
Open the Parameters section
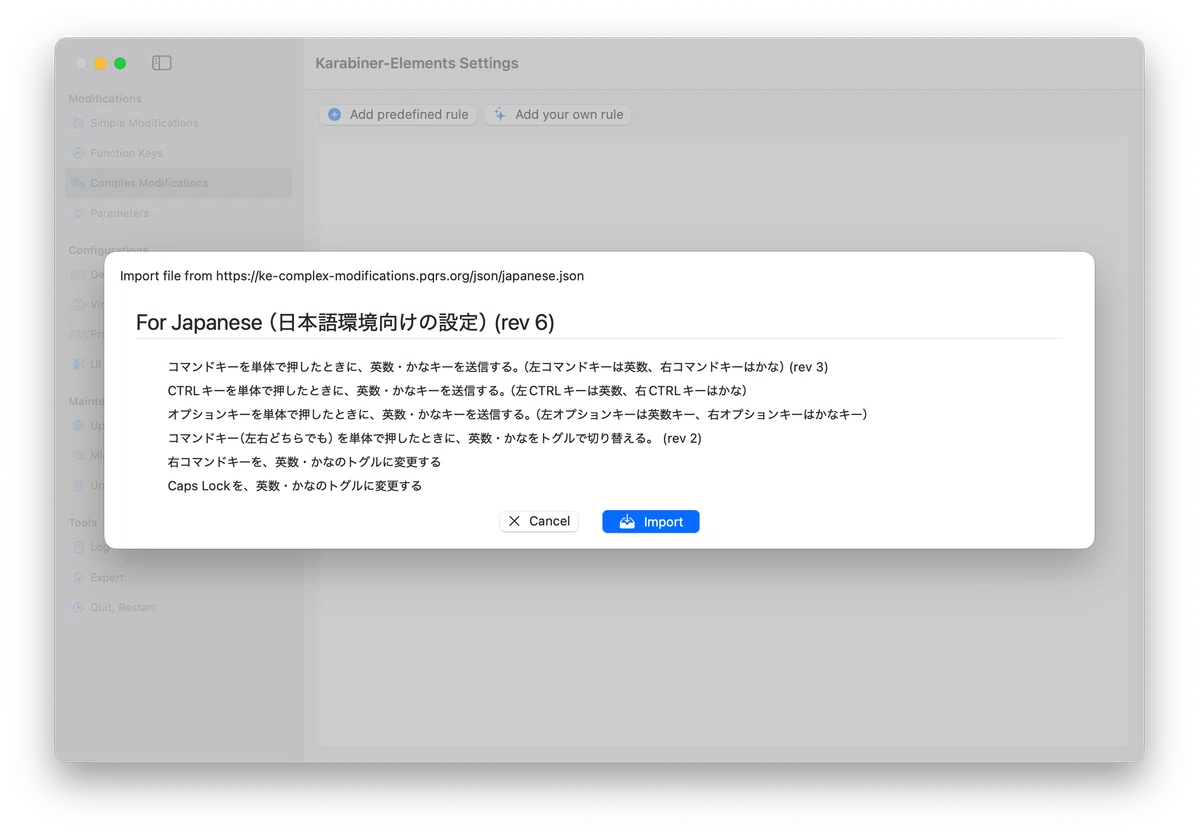(x=178, y=213)
